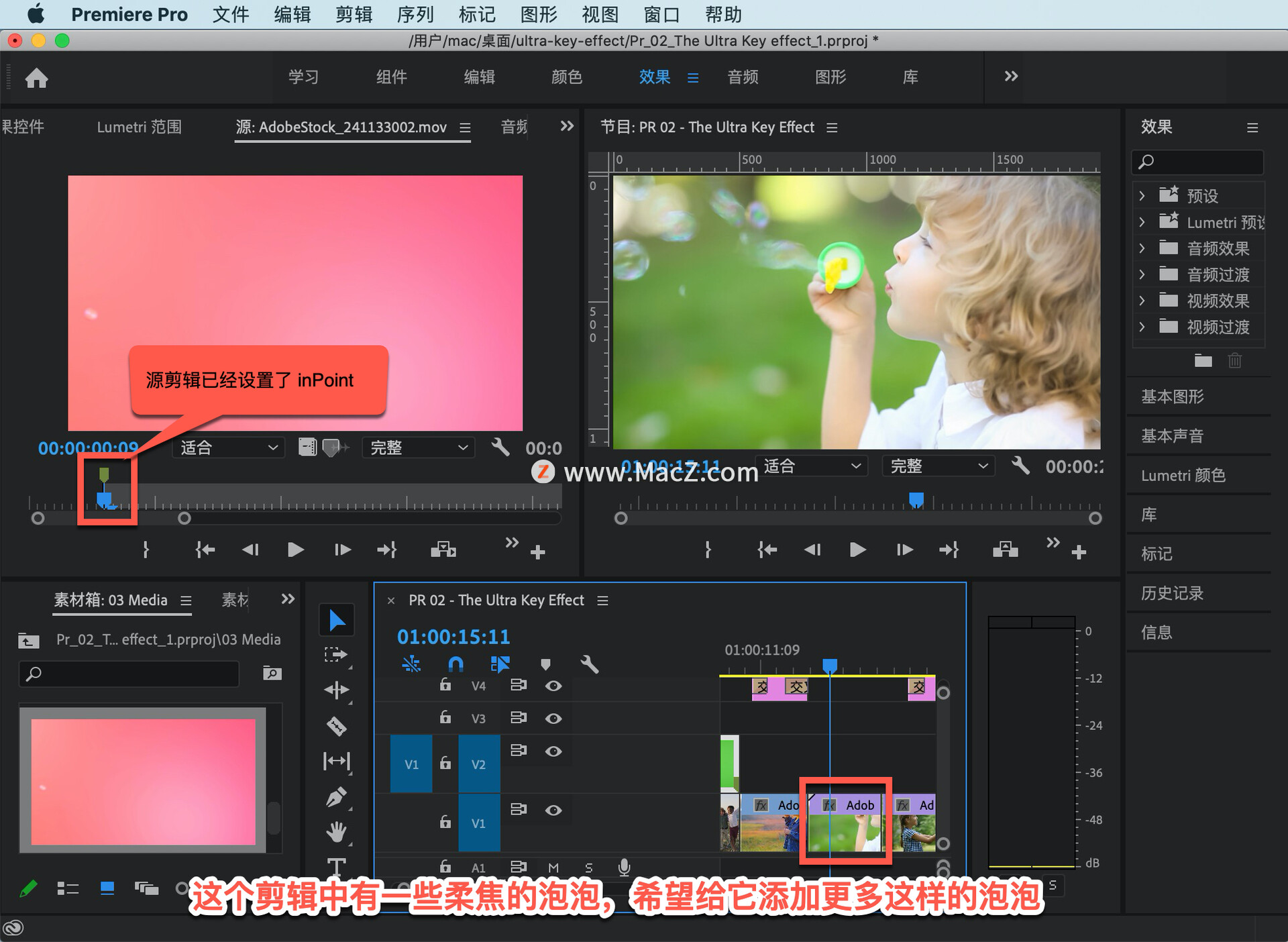Toggle insert sequences as nests option

[411, 664]
